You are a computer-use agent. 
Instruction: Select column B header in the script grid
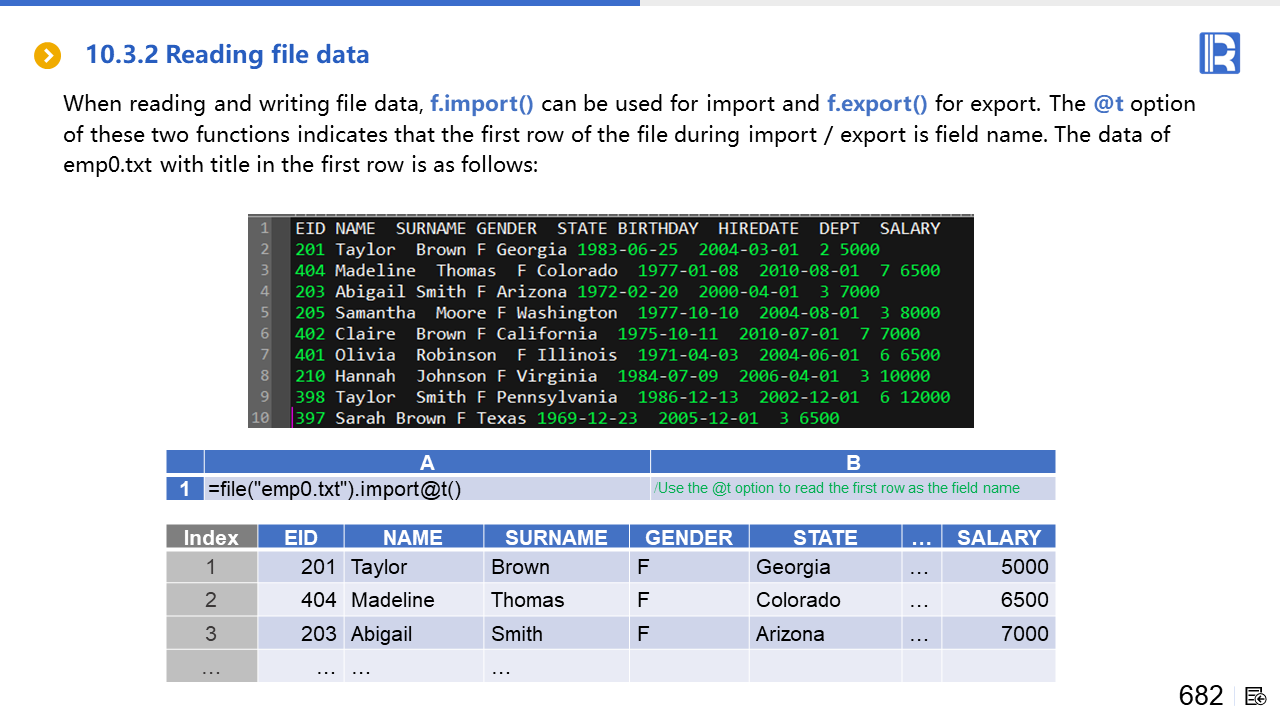coord(853,462)
